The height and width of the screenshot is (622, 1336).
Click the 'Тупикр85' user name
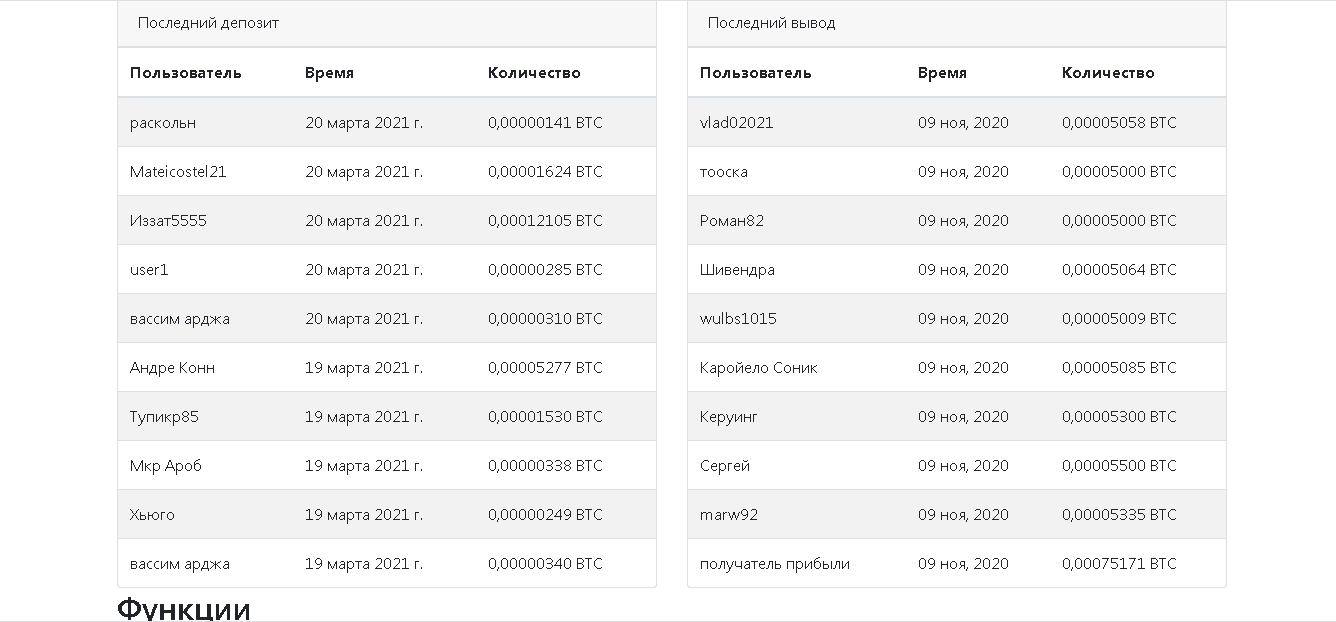pos(164,417)
